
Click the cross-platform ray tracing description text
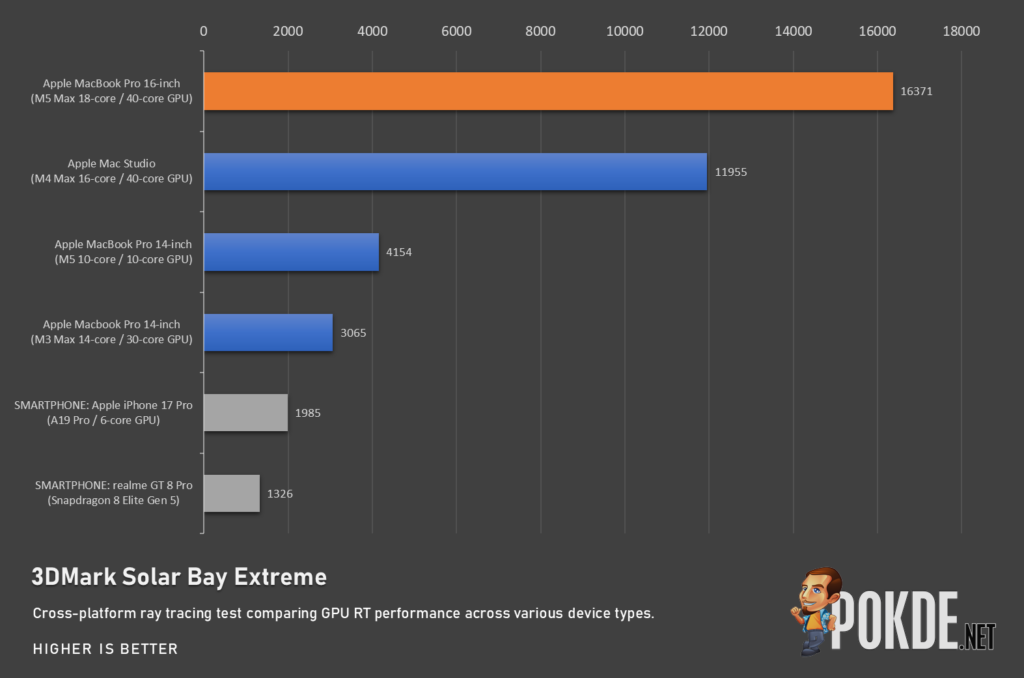pos(344,613)
